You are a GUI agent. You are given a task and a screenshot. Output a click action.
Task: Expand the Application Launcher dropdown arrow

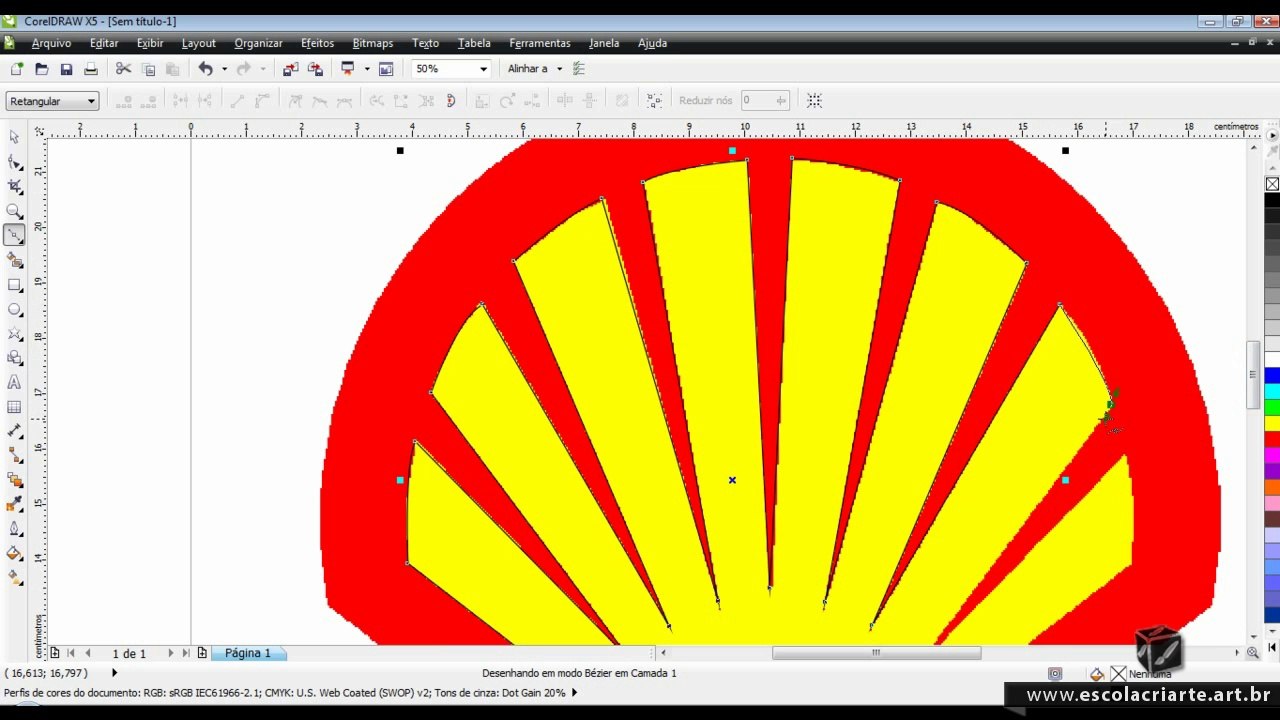tap(367, 69)
